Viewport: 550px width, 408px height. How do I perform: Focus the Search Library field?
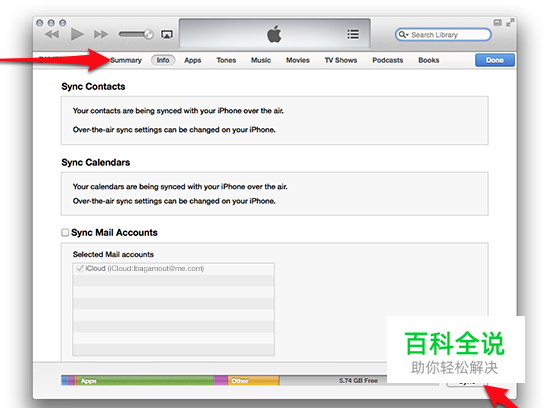point(443,35)
